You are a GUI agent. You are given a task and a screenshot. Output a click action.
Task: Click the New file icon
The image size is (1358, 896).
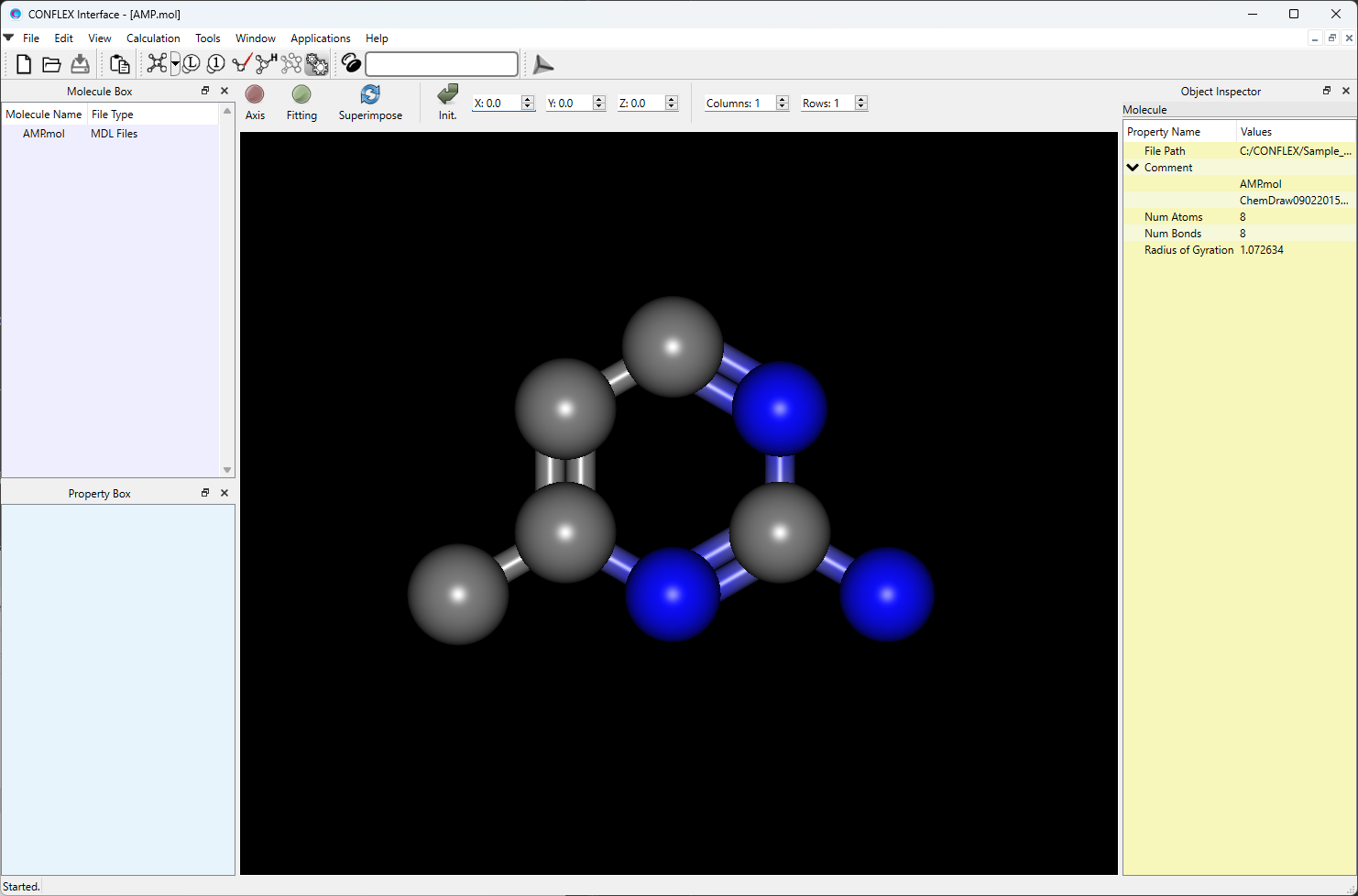[x=24, y=64]
